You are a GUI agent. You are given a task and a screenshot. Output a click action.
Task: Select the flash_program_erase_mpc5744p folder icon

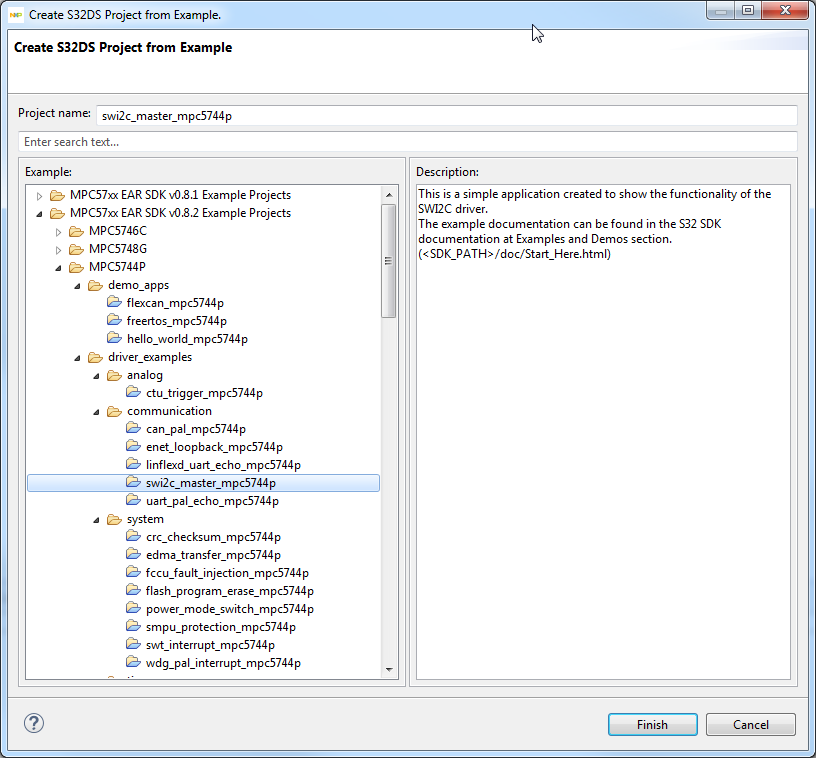[133, 590]
